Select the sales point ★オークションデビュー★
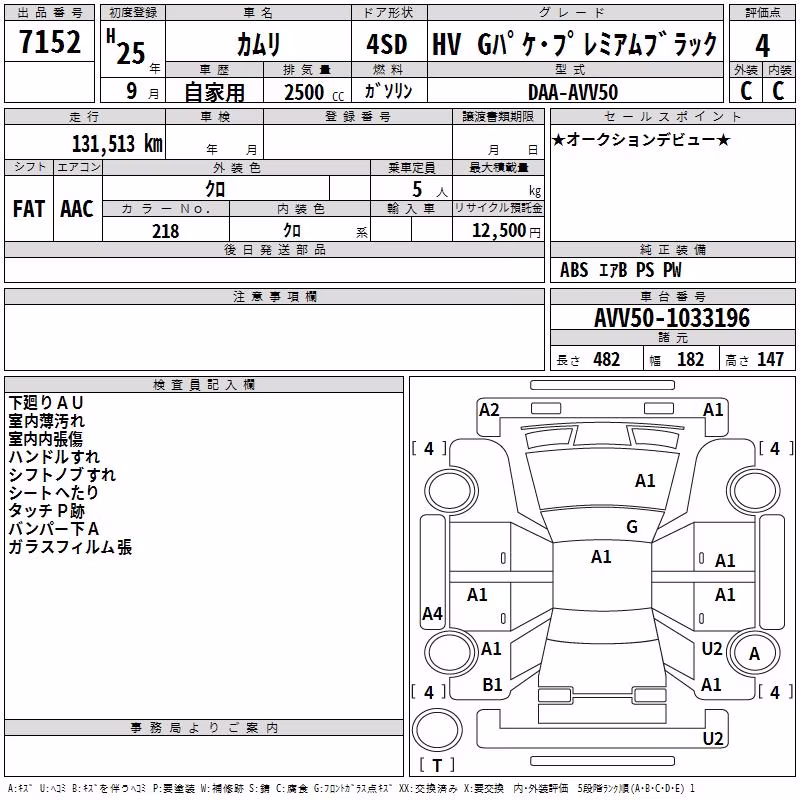 [641, 139]
